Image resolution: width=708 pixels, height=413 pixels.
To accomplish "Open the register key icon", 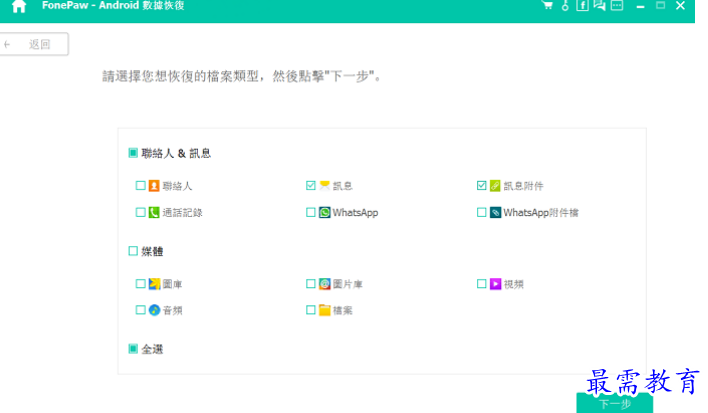I will pyautogui.click(x=565, y=5).
